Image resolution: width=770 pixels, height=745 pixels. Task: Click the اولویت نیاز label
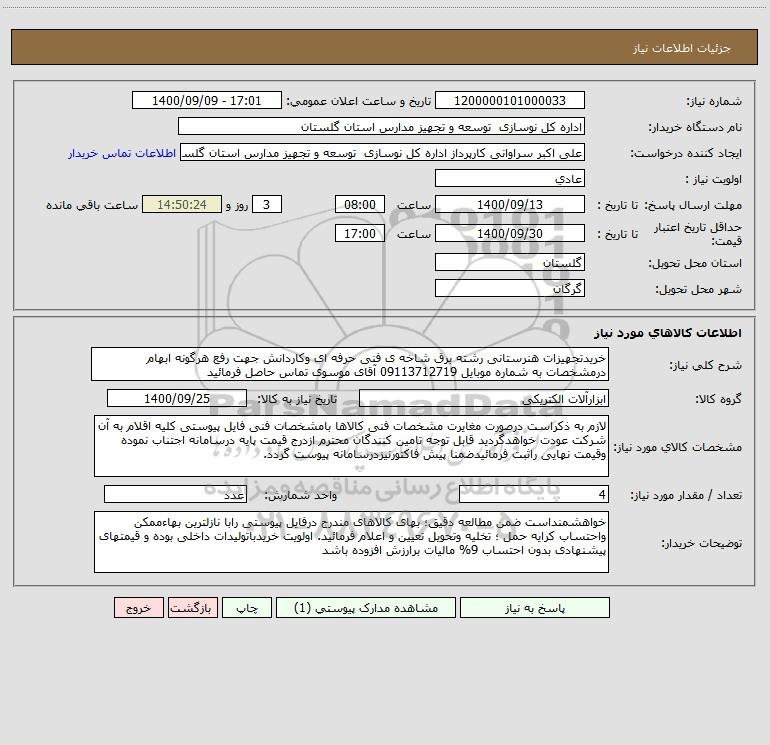(x=714, y=179)
